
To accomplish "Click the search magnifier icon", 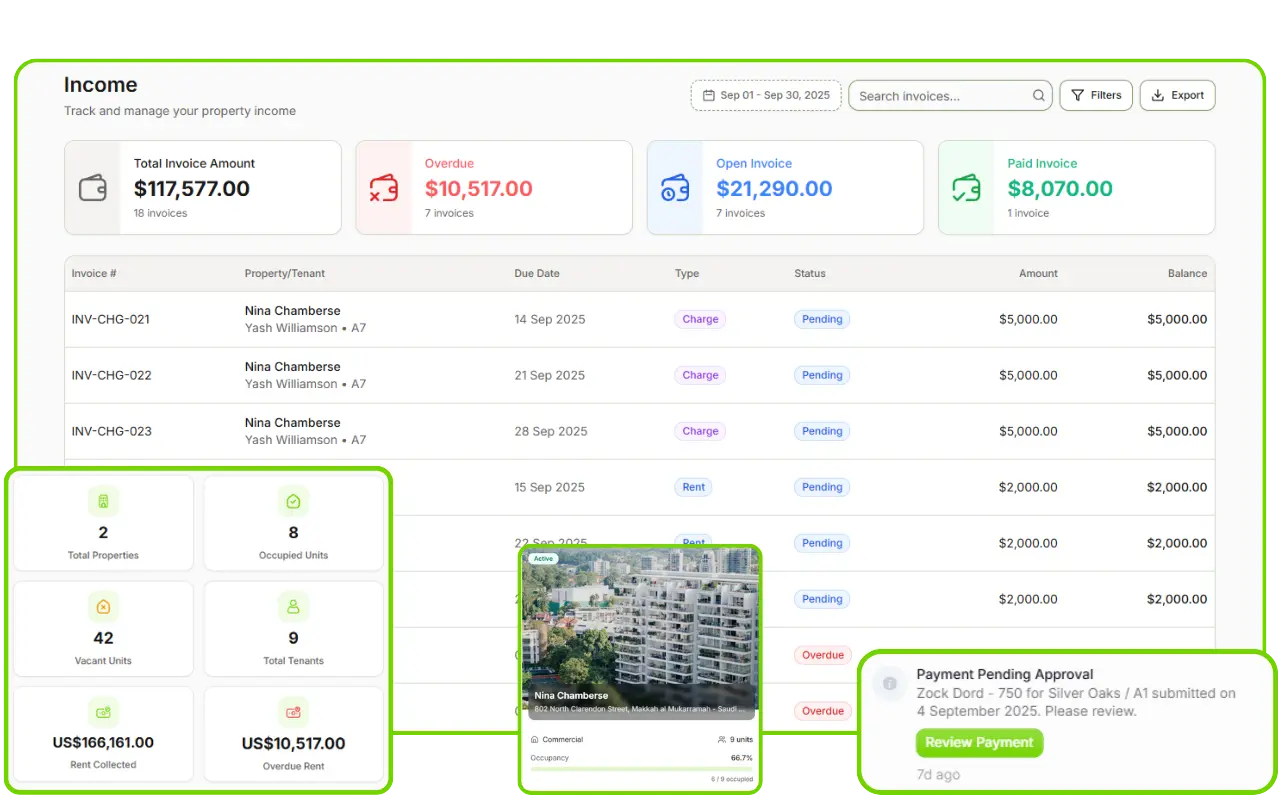I will 1039,96.
